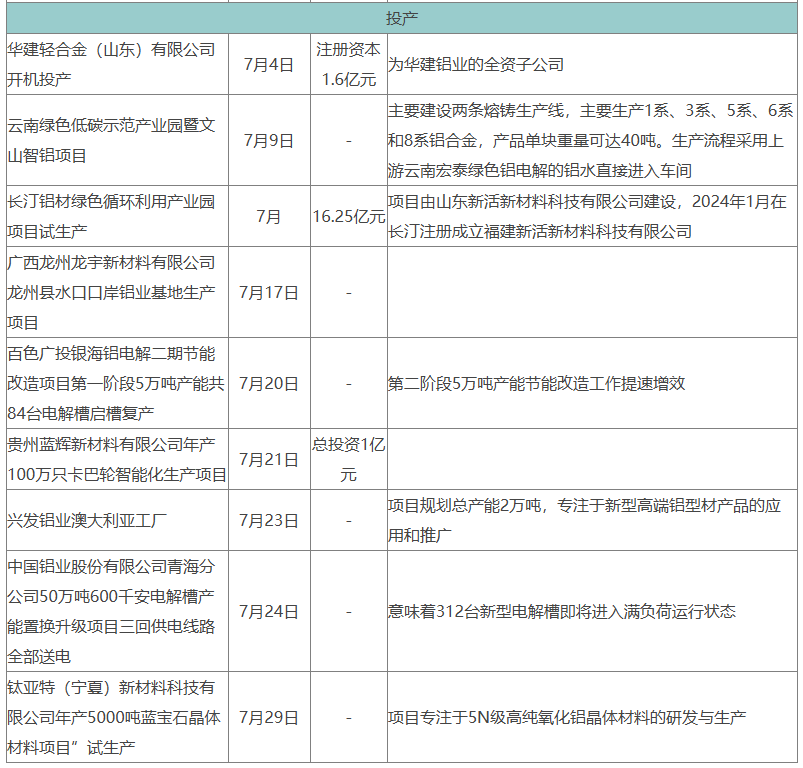Image resolution: width=803 pixels, height=768 pixels.
Task: Click the cell 注册资本1.6亿元
Action: [348, 65]
